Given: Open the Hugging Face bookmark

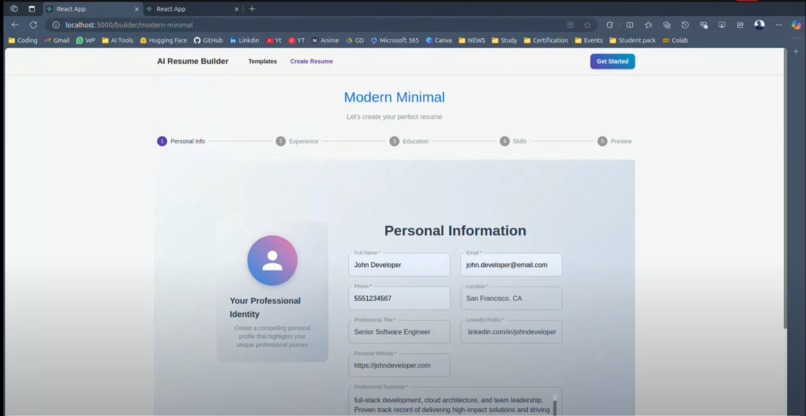Looking at the screenshot, I should pos(163,40).
